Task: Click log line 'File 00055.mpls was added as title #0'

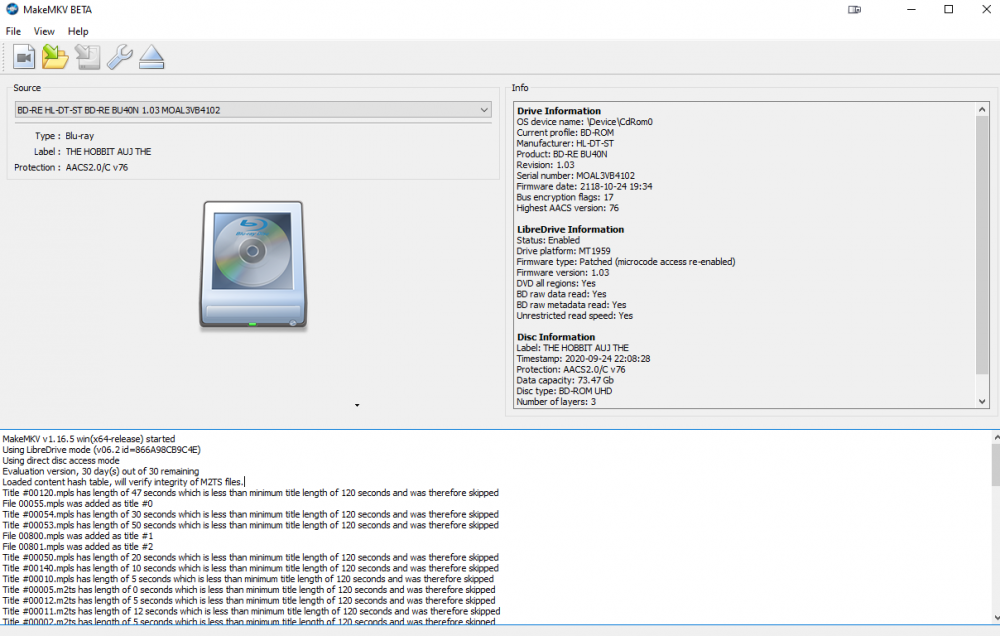Action: point(78,504)
